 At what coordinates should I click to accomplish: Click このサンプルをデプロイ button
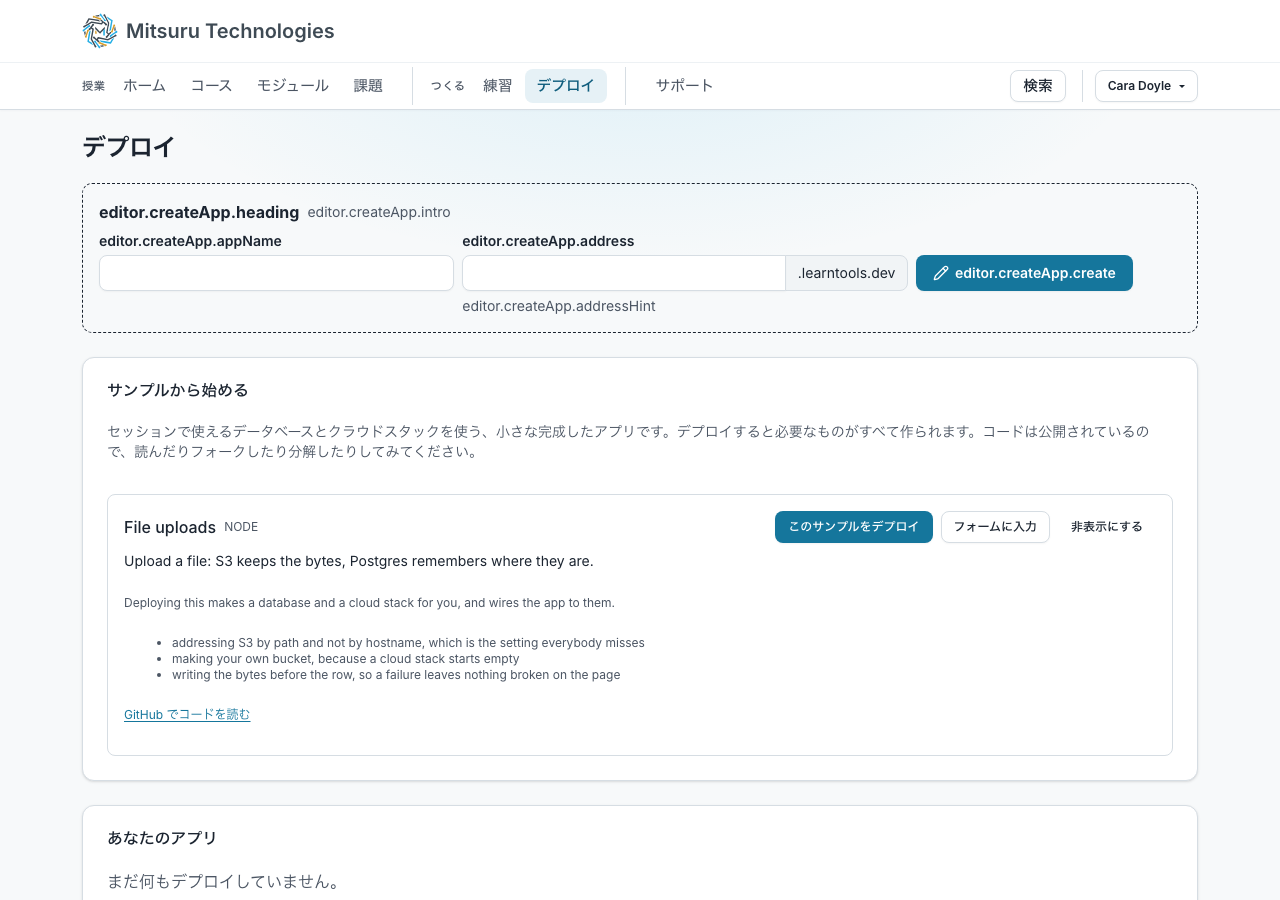pos(854,527)
